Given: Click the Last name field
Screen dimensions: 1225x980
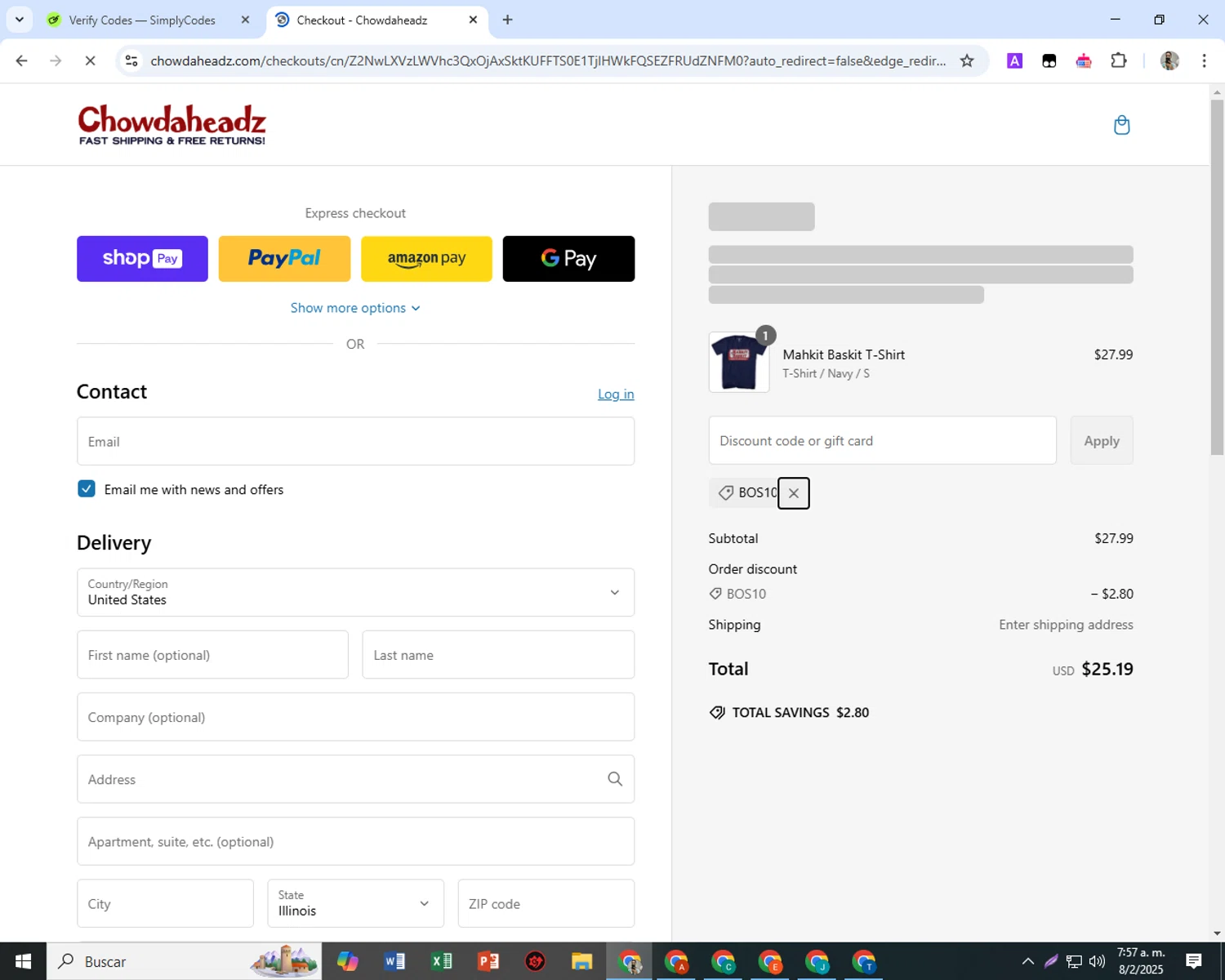Looking at the screenshot, I should [x=498, y=654].
